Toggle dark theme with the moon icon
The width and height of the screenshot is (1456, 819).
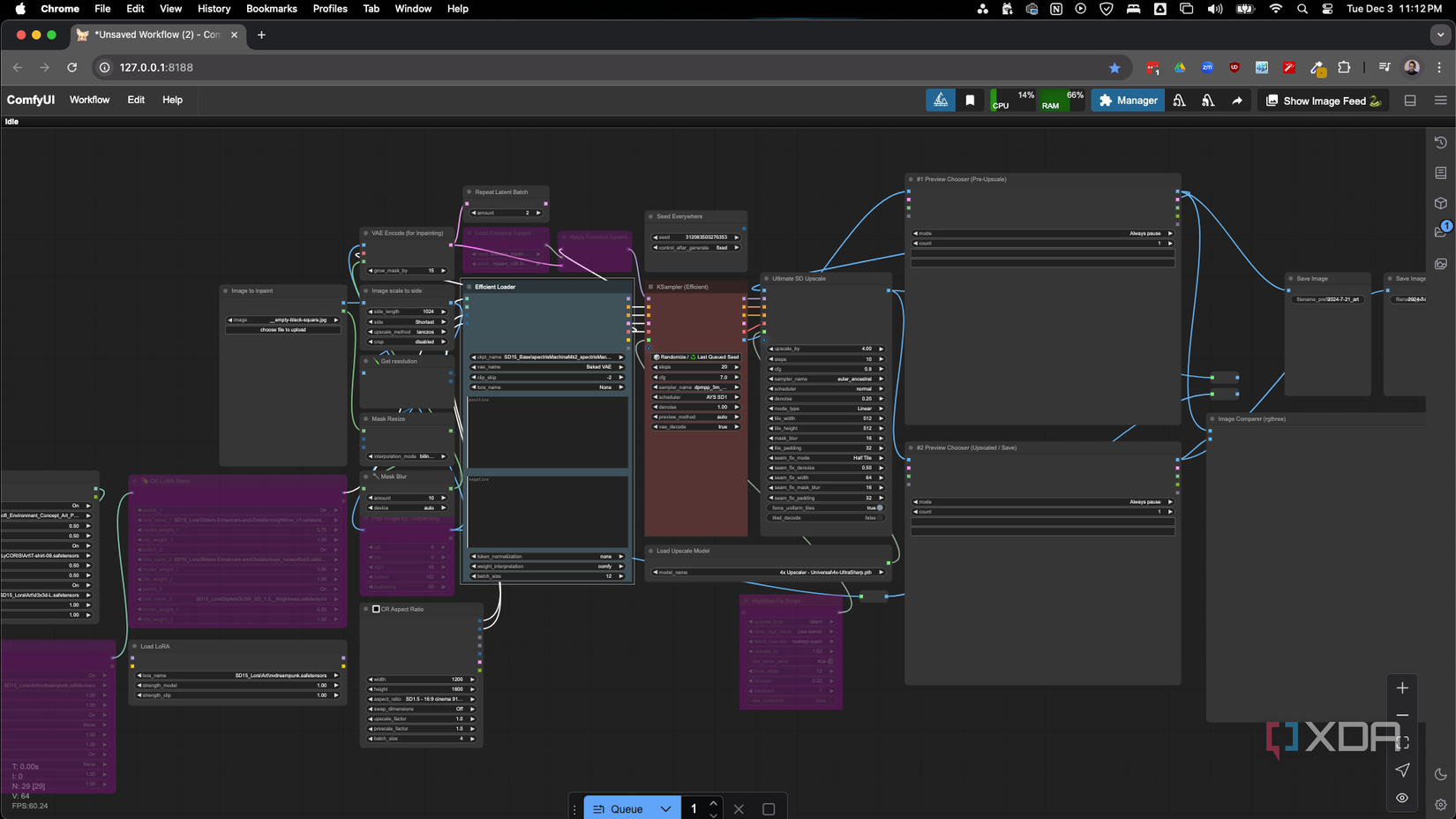pos(1440,774)
